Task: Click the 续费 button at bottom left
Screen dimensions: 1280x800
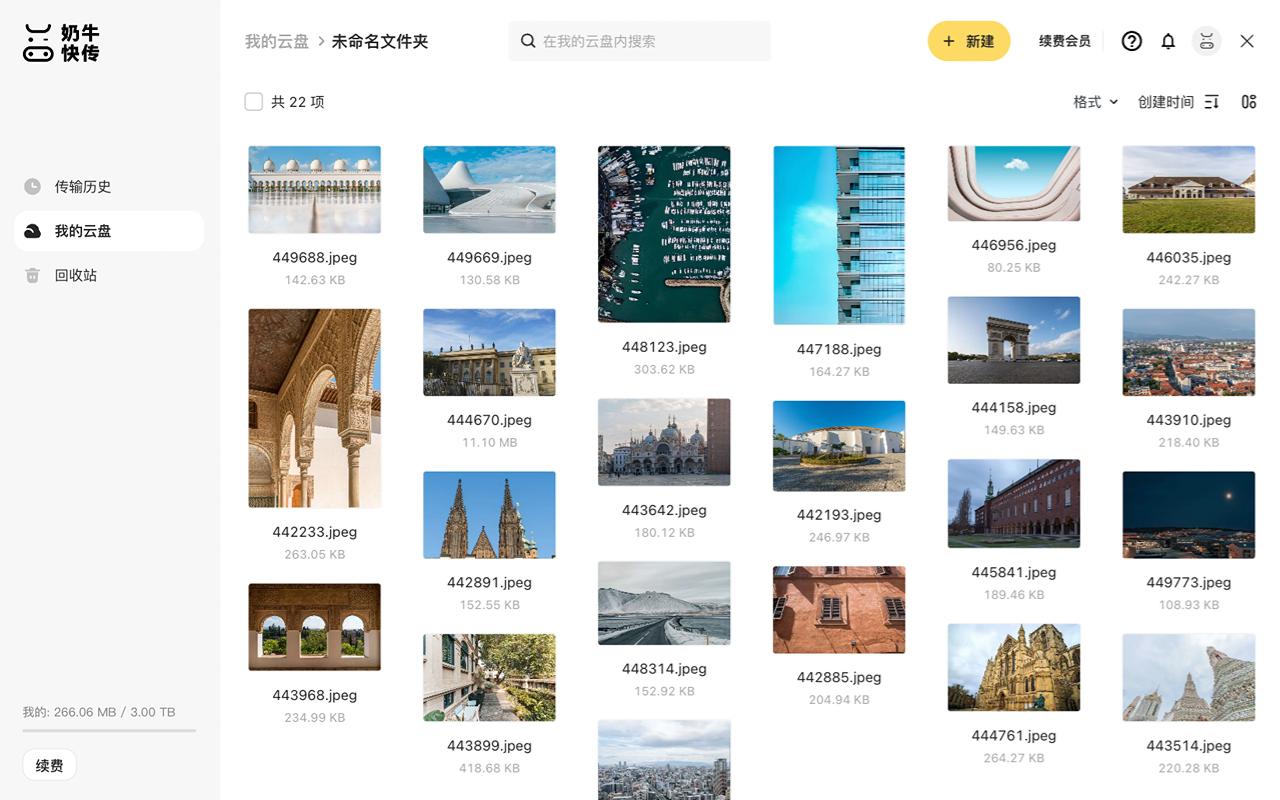Action: tap(50, 765)
